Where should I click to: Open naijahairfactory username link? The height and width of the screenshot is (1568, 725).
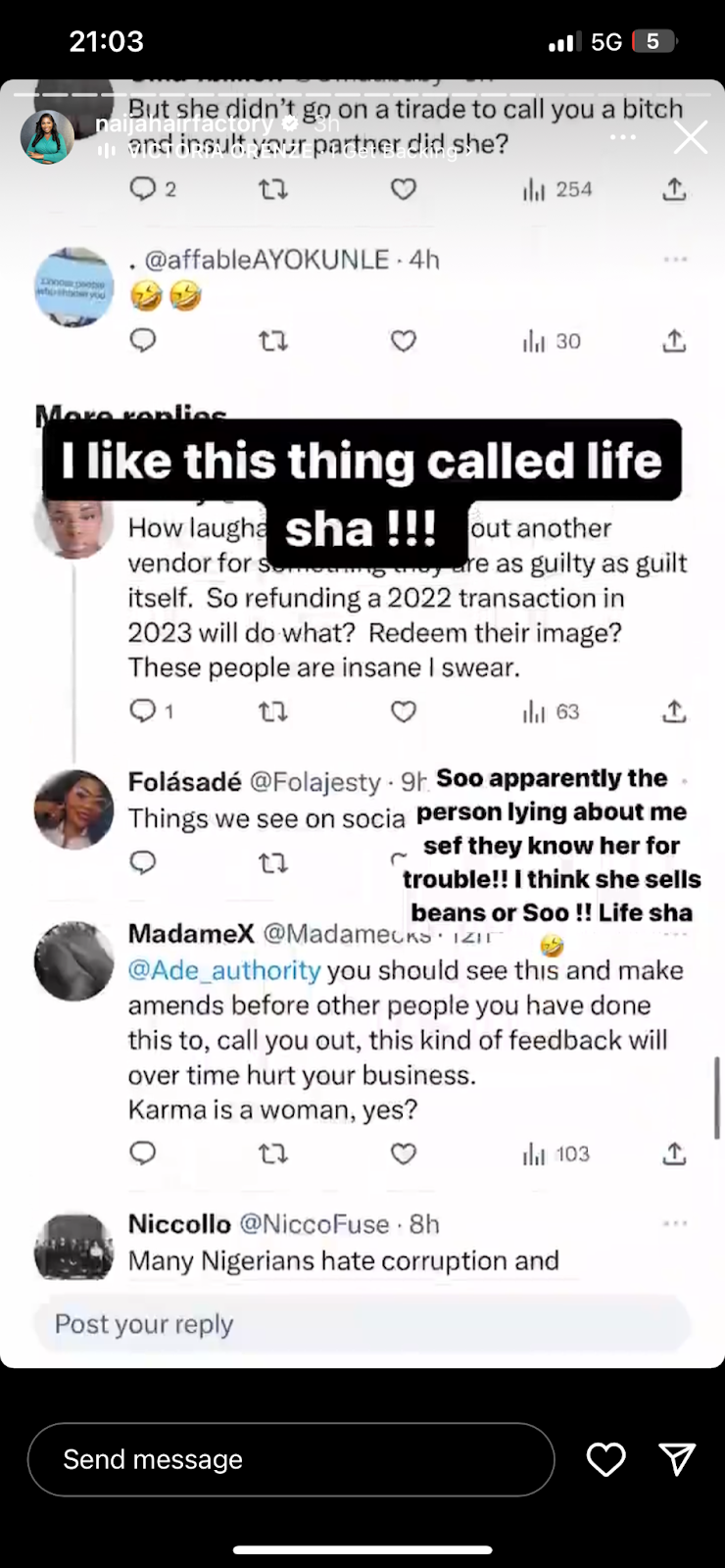pos(183,123)
